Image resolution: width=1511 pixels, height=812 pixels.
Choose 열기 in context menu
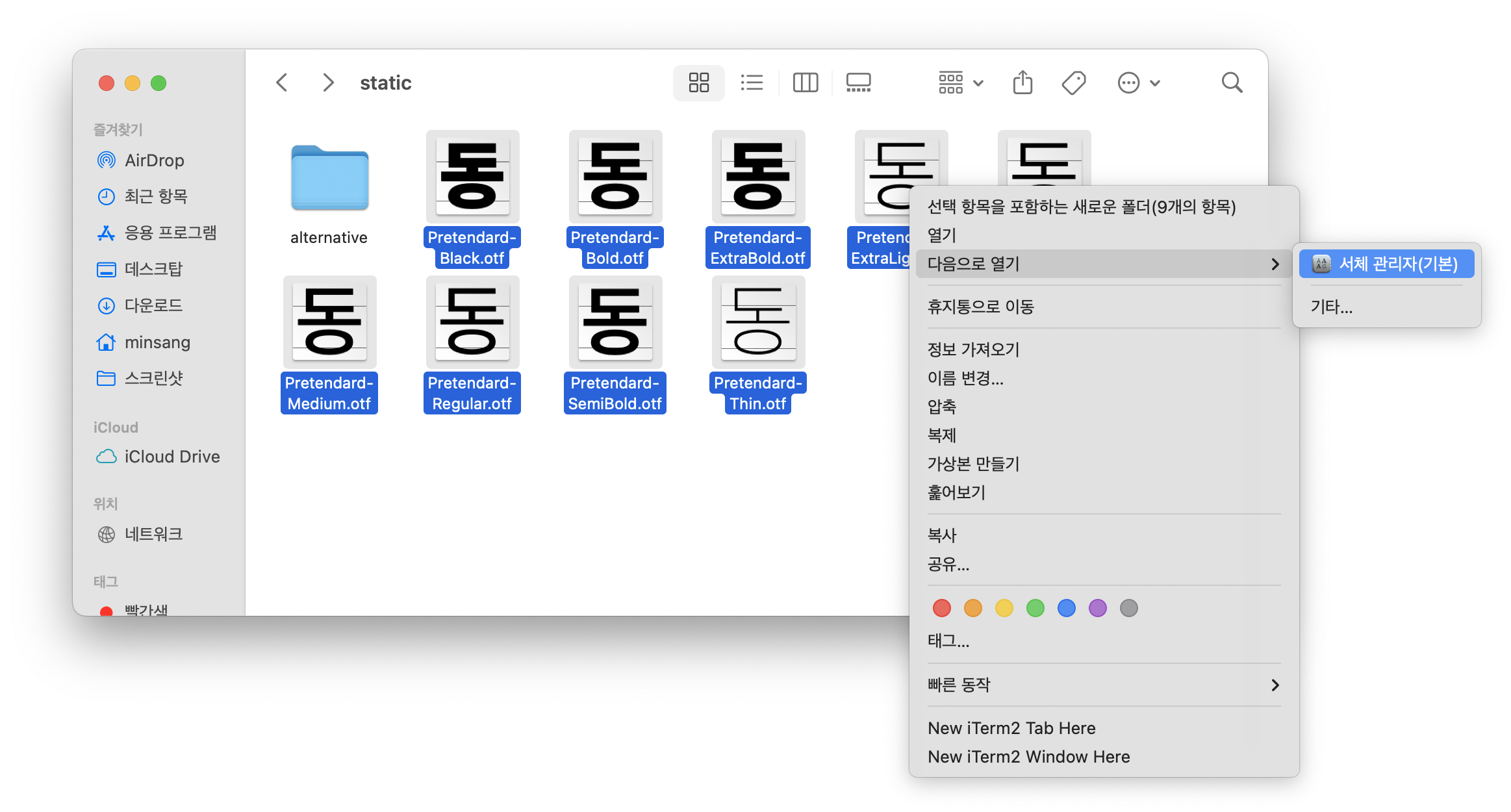point(1104,235)
